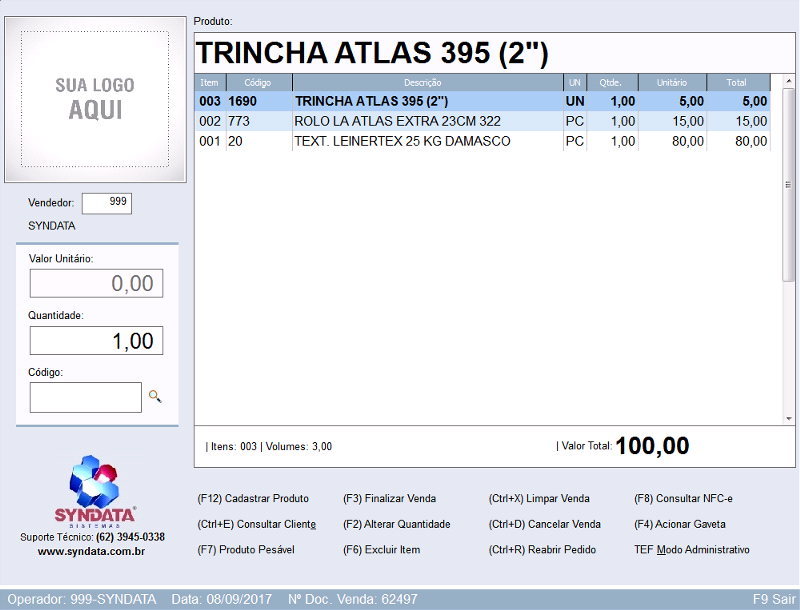800x610 pixels.
Task: Click unit price 15,00 in row 002
Action: [688, 121]
